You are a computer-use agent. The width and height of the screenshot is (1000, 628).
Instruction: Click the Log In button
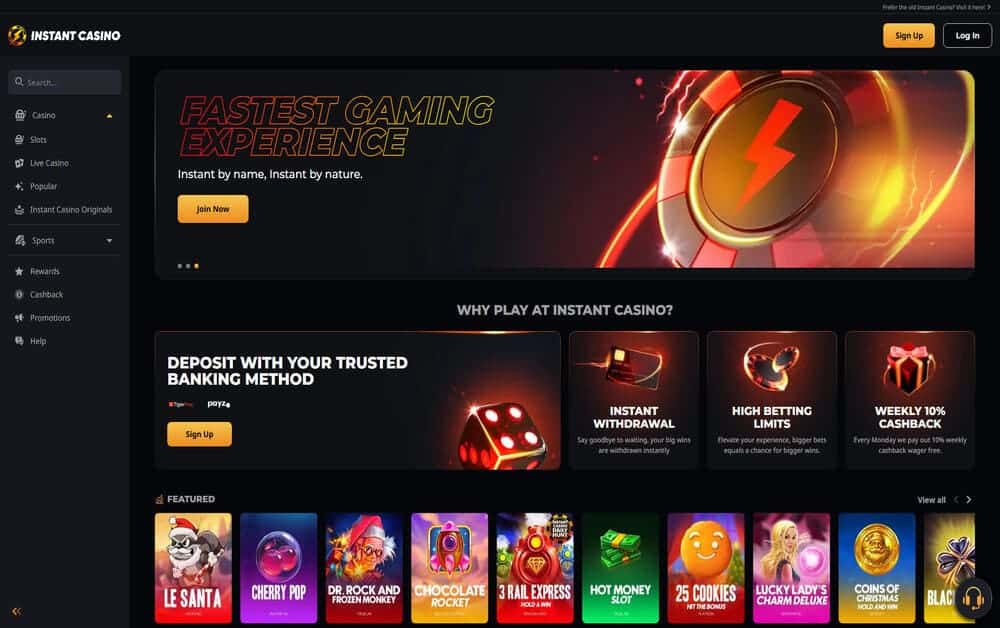[x=967, y=36]
